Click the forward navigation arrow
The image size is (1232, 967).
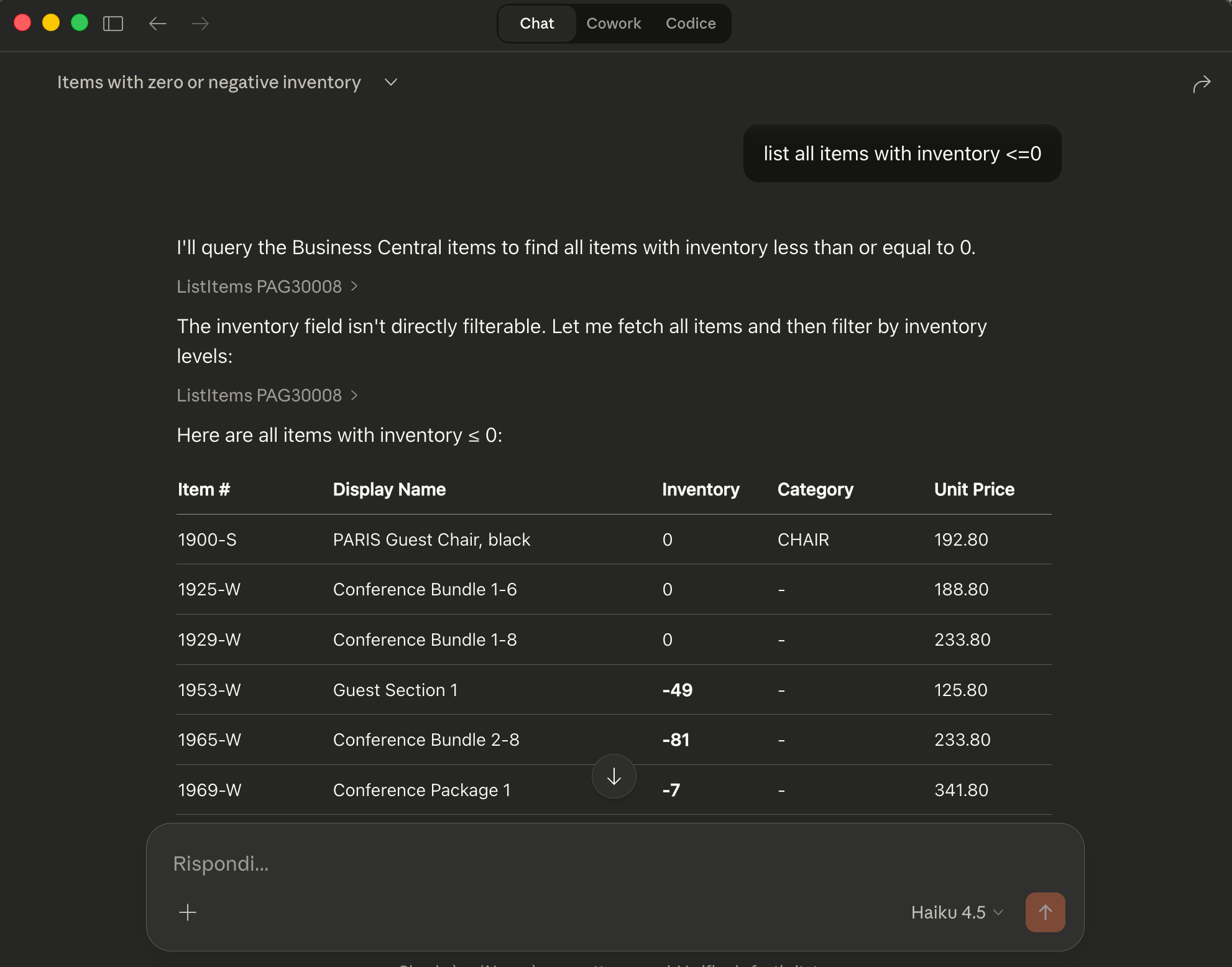tap(200, 24)
